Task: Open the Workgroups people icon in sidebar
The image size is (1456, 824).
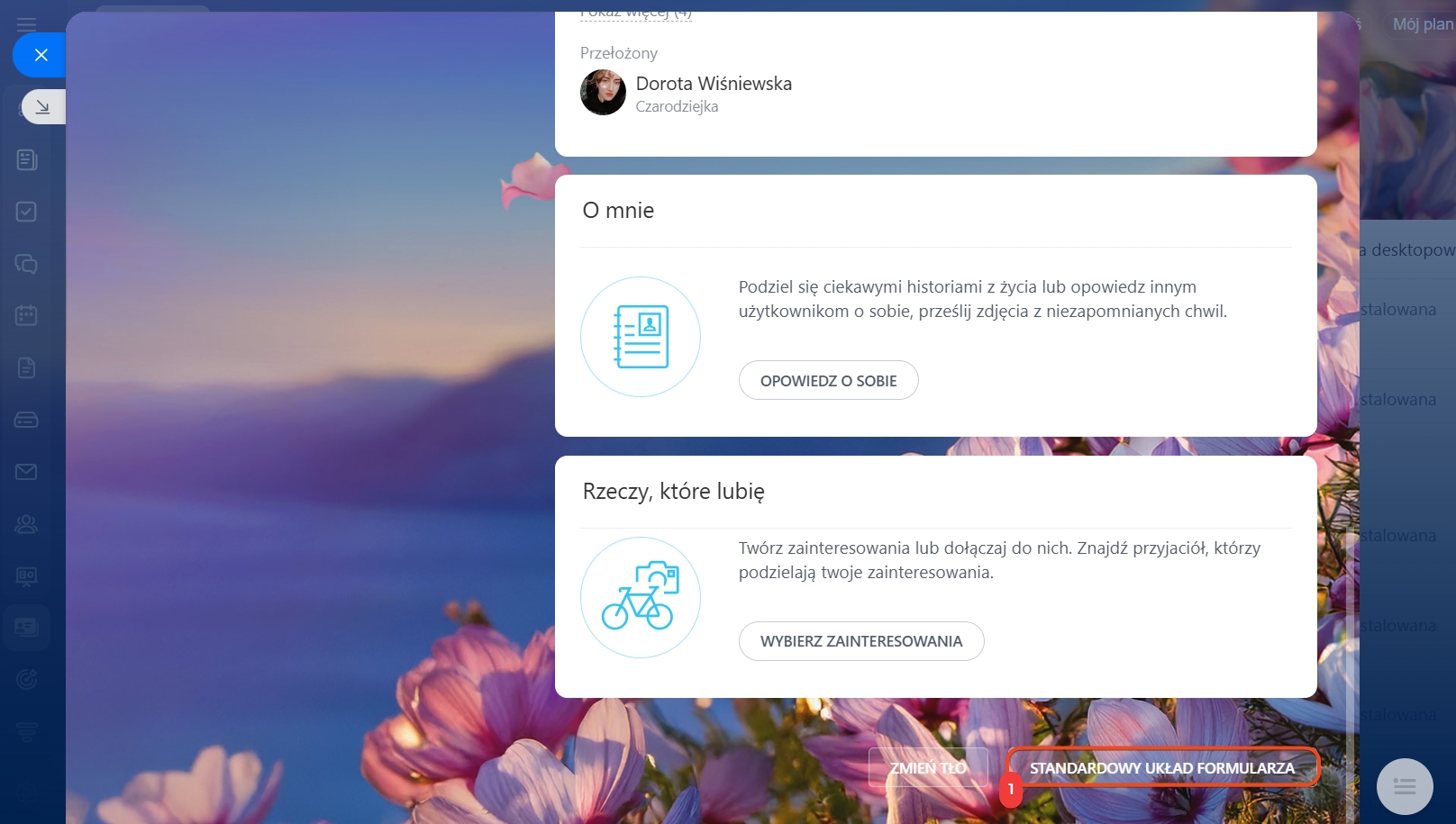Action: (26, 524)
